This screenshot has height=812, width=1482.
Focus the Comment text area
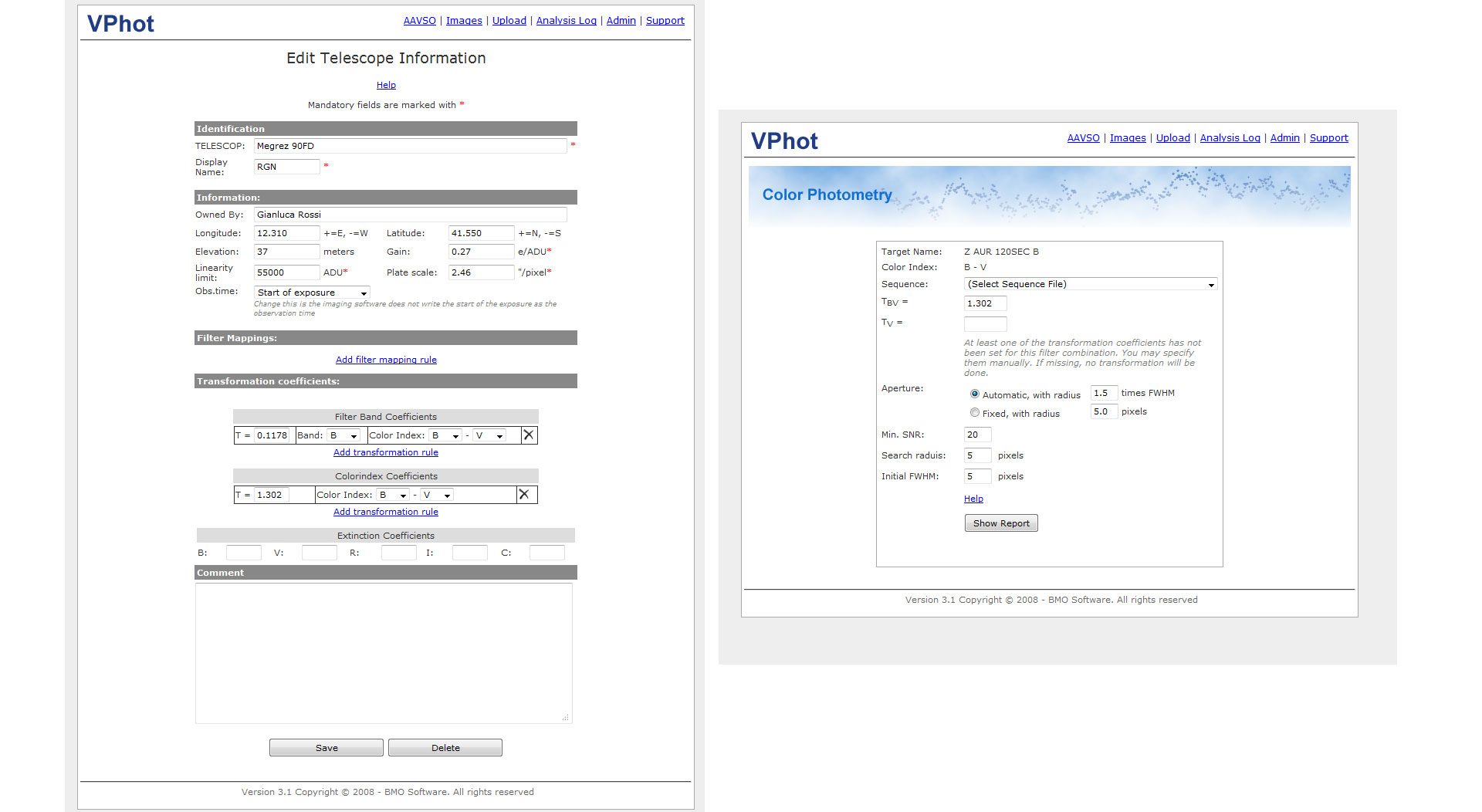tap(384, 653)
